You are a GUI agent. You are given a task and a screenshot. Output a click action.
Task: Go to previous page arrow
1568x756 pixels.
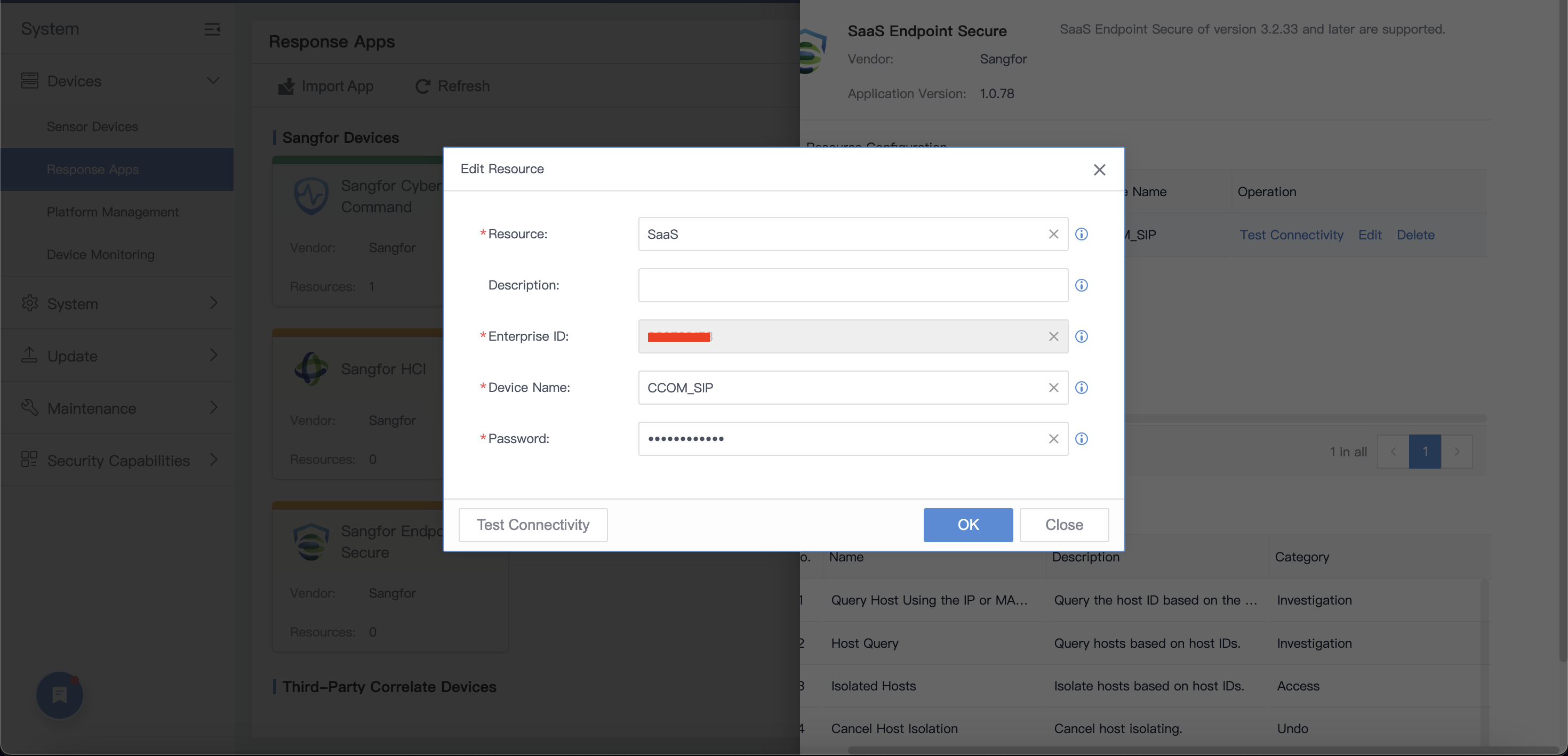tap(1393, 452)
